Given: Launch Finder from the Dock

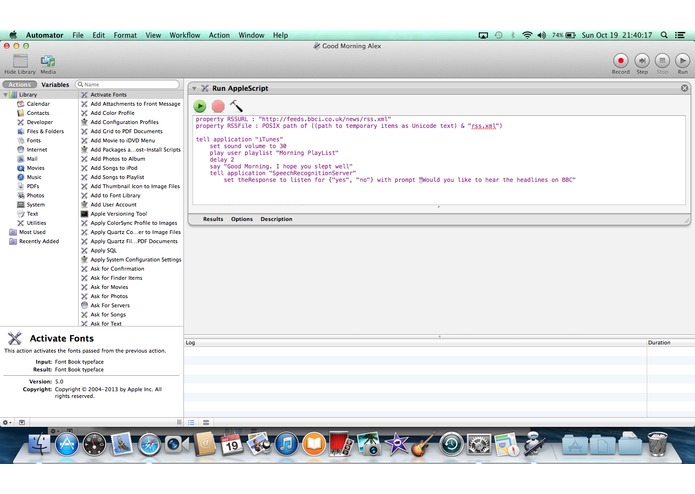Looking at the screenshot, I should tap(39, 444).
